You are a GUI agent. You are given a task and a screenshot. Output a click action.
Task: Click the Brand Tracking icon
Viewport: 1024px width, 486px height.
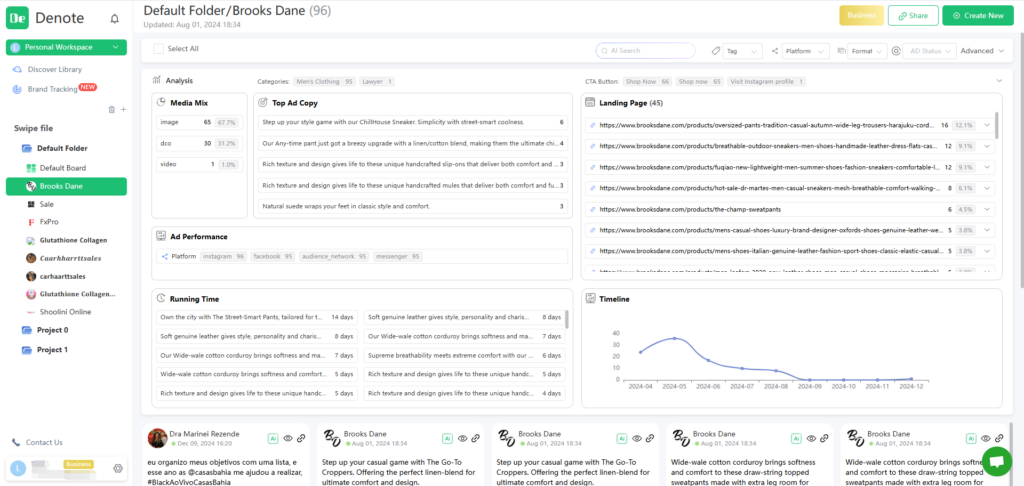click(18, 89)
